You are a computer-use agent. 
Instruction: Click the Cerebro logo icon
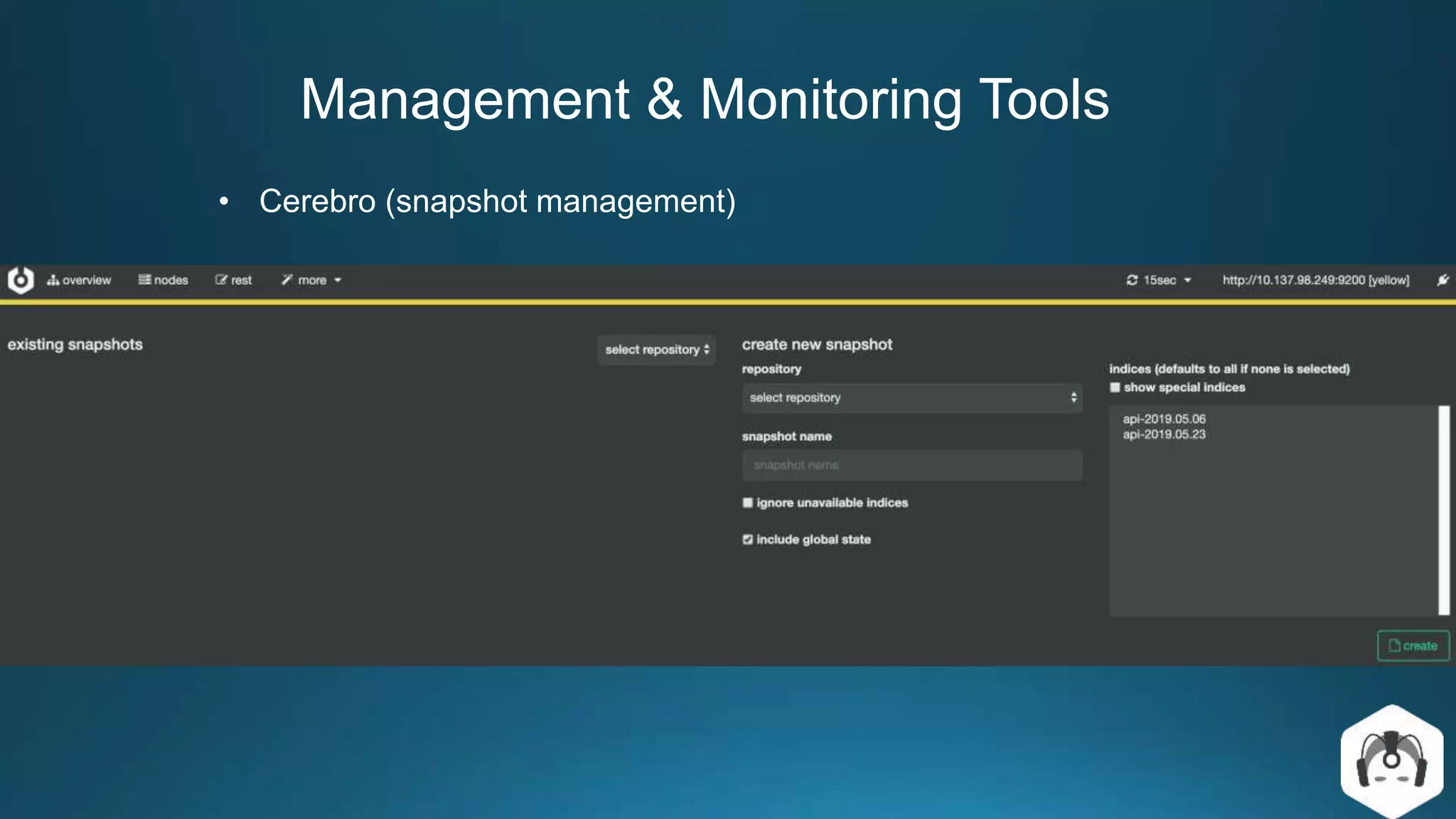click(21, 280)
